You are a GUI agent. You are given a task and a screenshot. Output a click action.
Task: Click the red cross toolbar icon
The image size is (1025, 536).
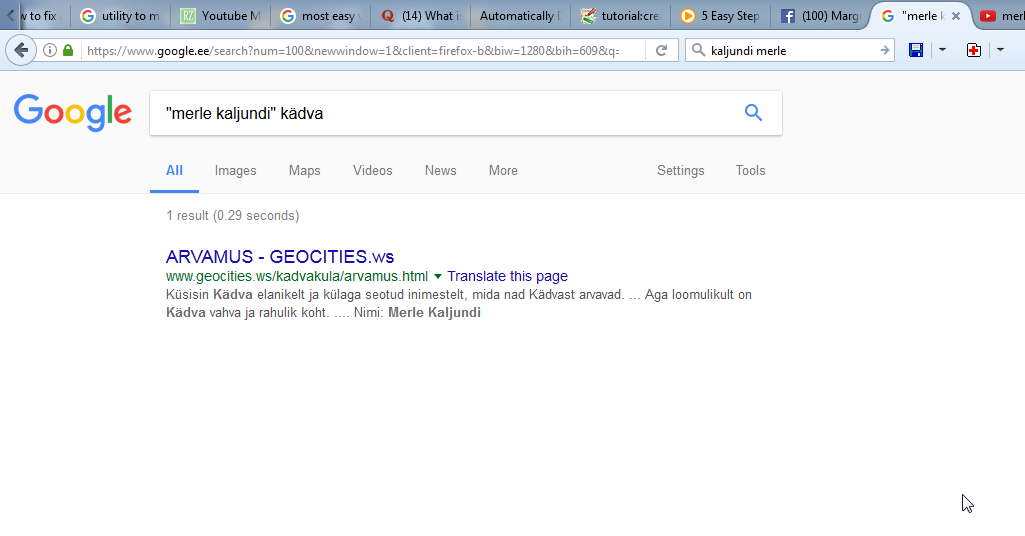[x=974, y=50]
